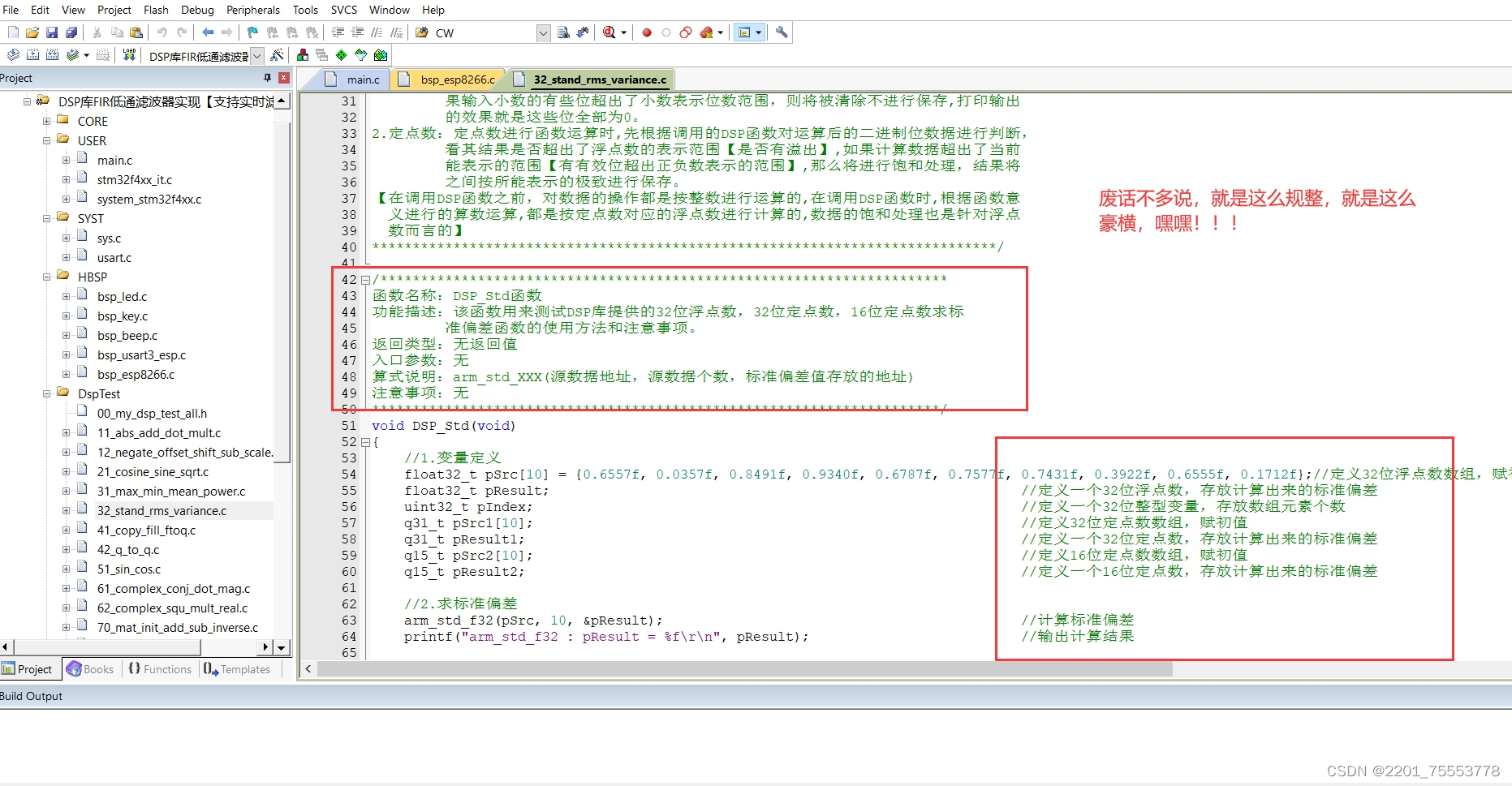Click project tree horizontal scrollbar thumb

[x=107, y=647]
